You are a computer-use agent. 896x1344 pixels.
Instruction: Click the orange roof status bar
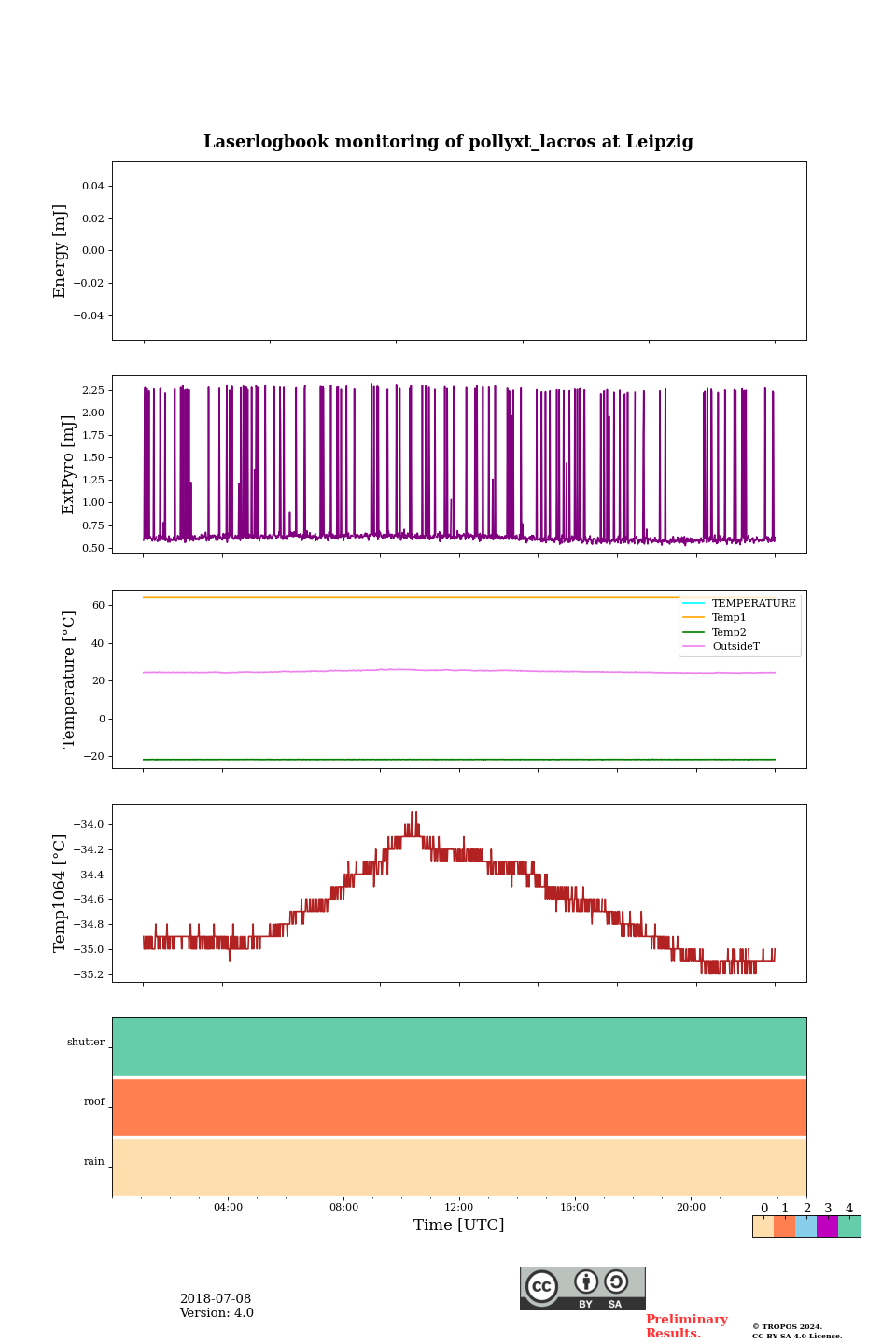pos(459,1107)
